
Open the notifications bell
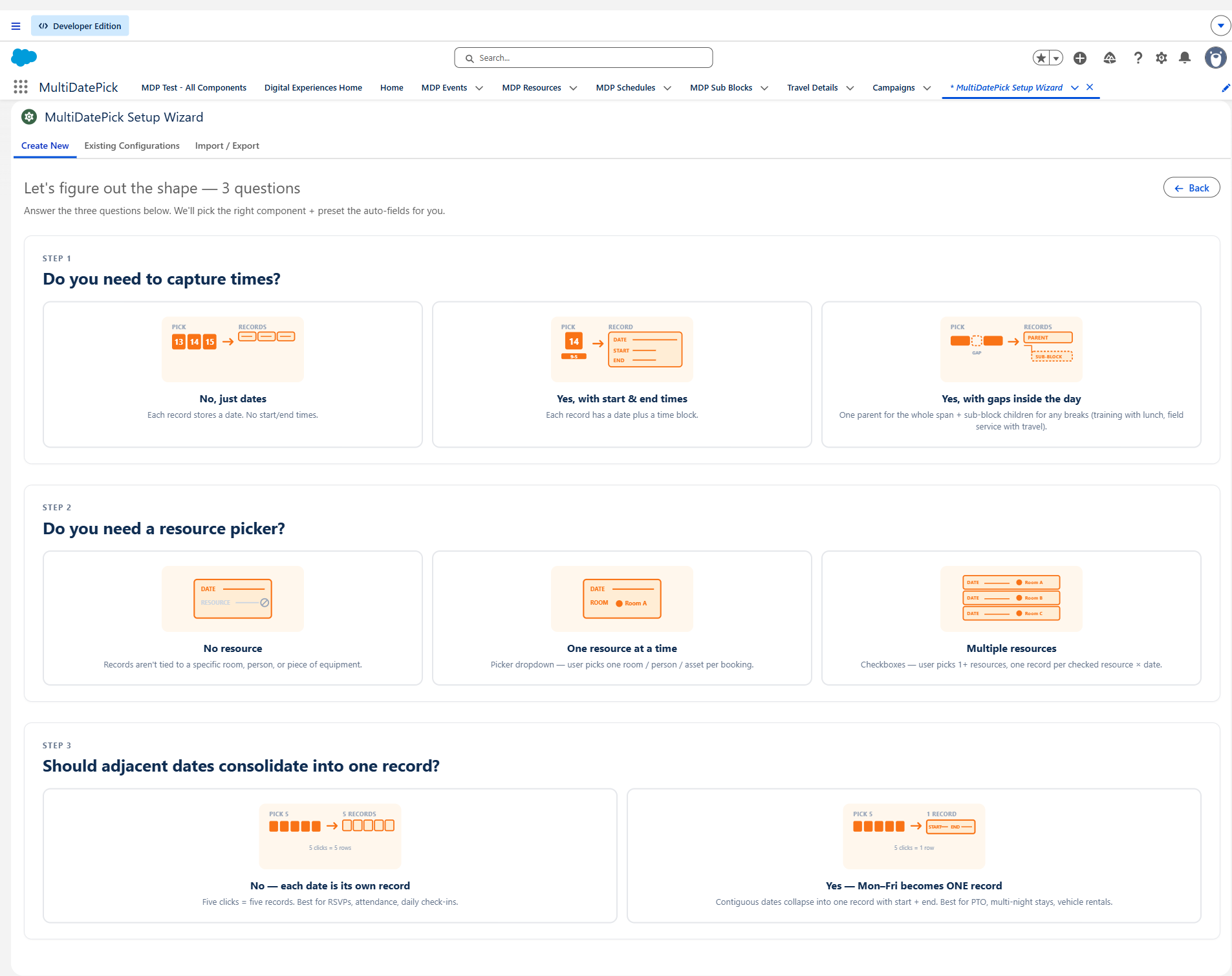tap(1185, 58)
